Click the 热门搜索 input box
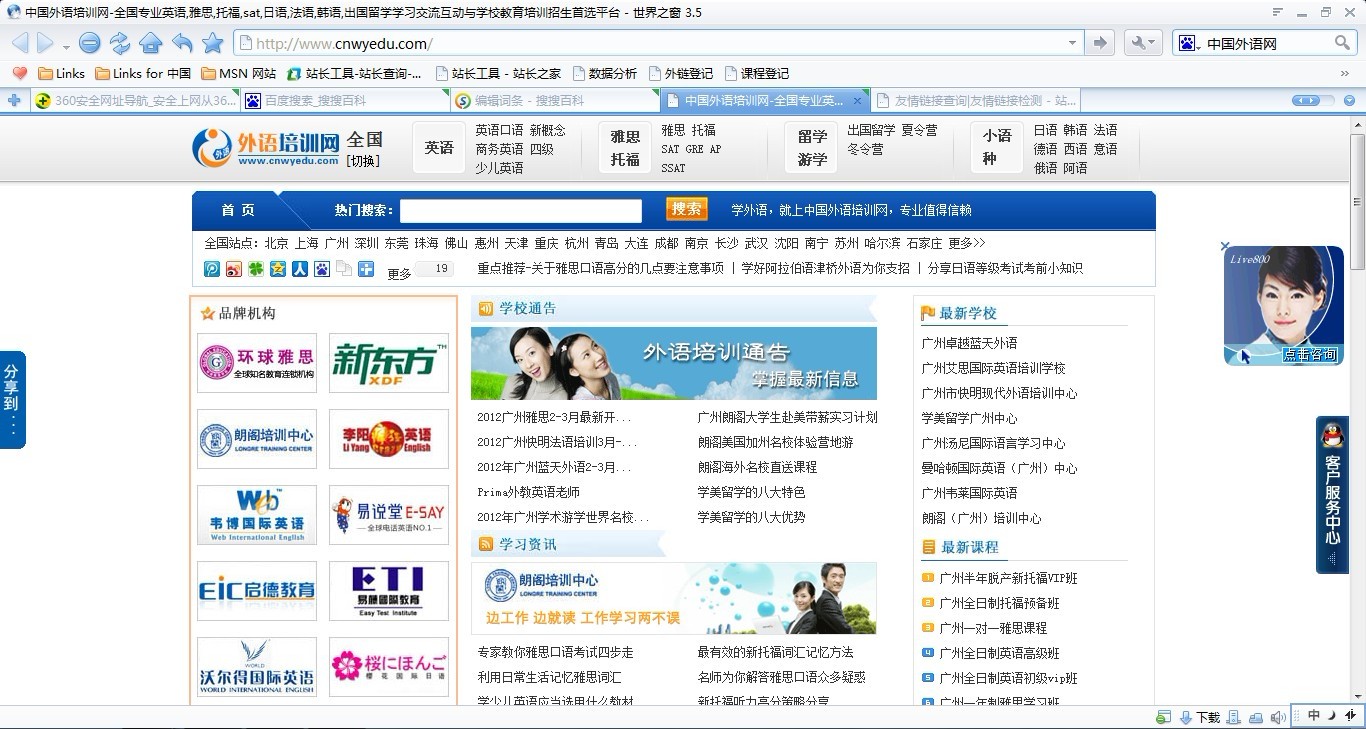Image resolution: width=1366 pixels, height=729 pixels. click(x=521, y=211)
